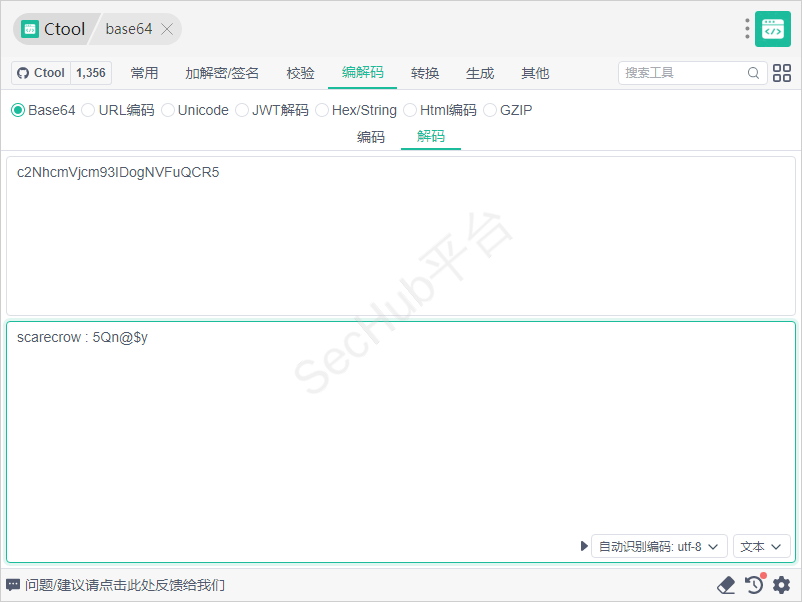Open the three-dot options menu
The width and height of the screenshot is (802, 602).
[x=747, y=29]
